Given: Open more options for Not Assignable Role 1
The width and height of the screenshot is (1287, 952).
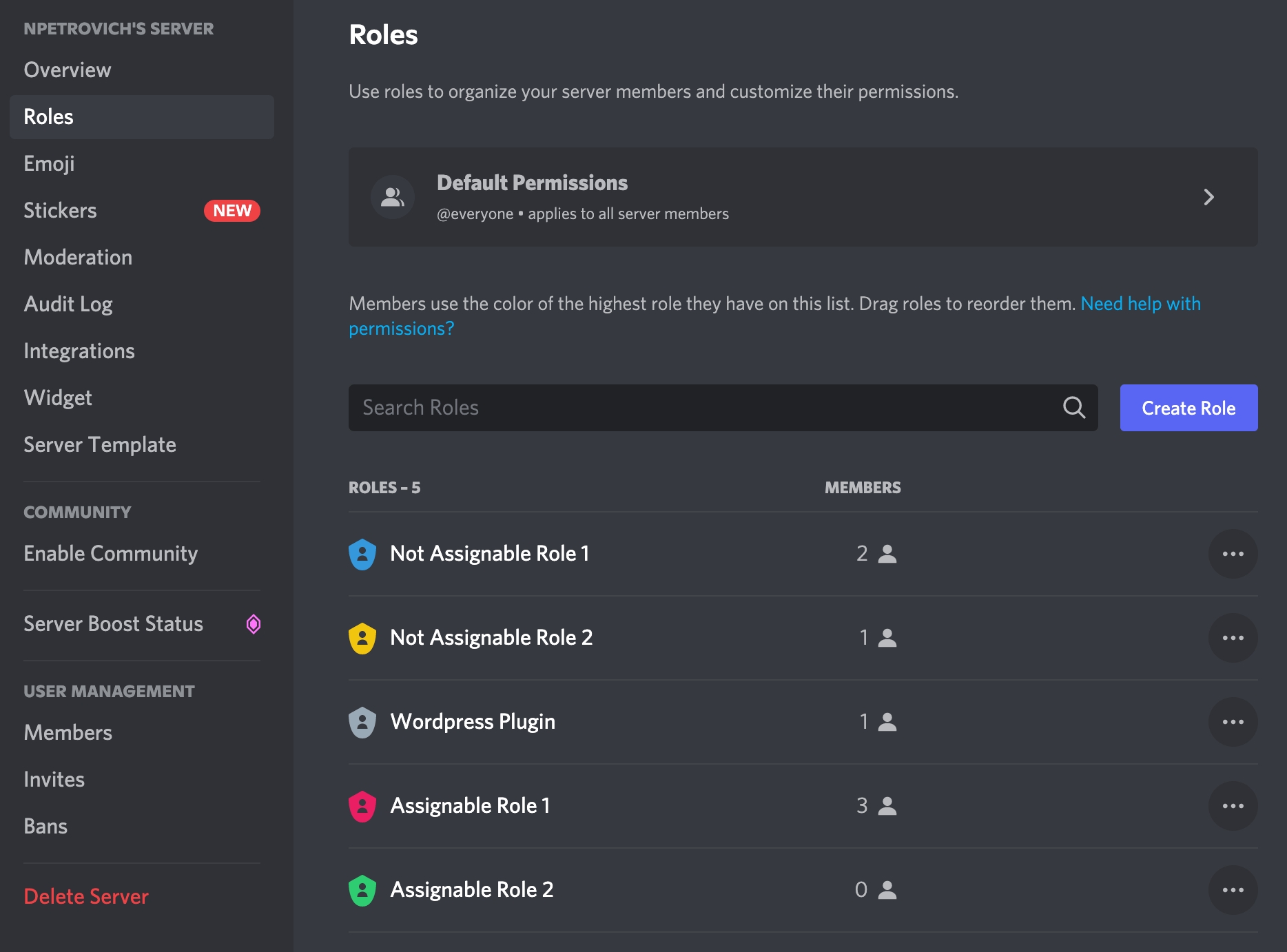Looking at the screenshot, I should pyautogui.click(x=1233, y=554).
